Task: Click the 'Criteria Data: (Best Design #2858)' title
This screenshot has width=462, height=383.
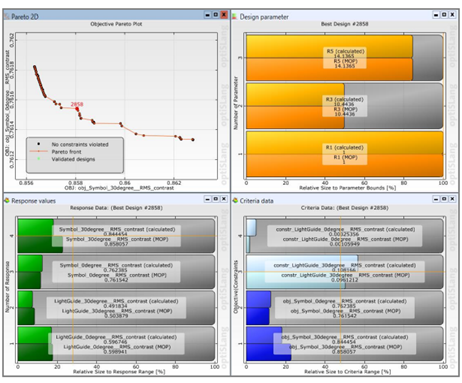Action: 345,208
